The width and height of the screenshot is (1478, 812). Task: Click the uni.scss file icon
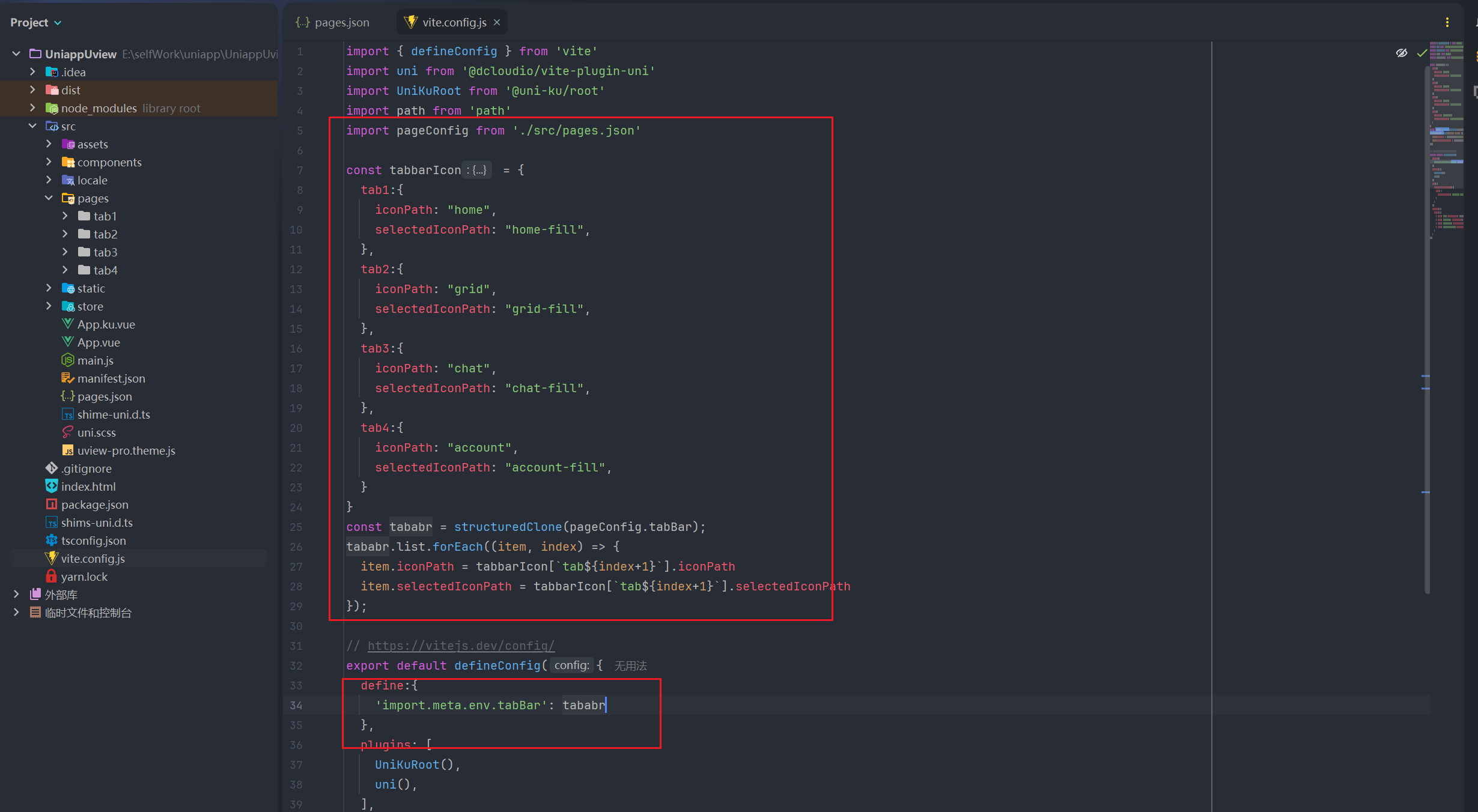pyautogui.click(x=67, y=432)
